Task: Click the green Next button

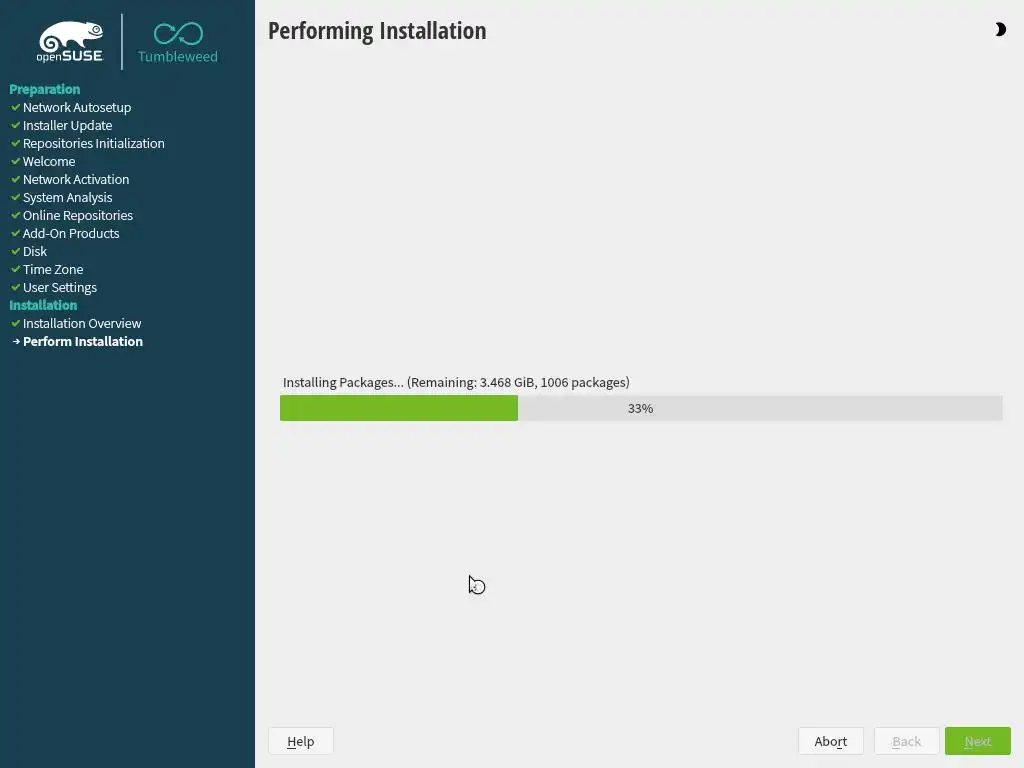Action: 978,741
